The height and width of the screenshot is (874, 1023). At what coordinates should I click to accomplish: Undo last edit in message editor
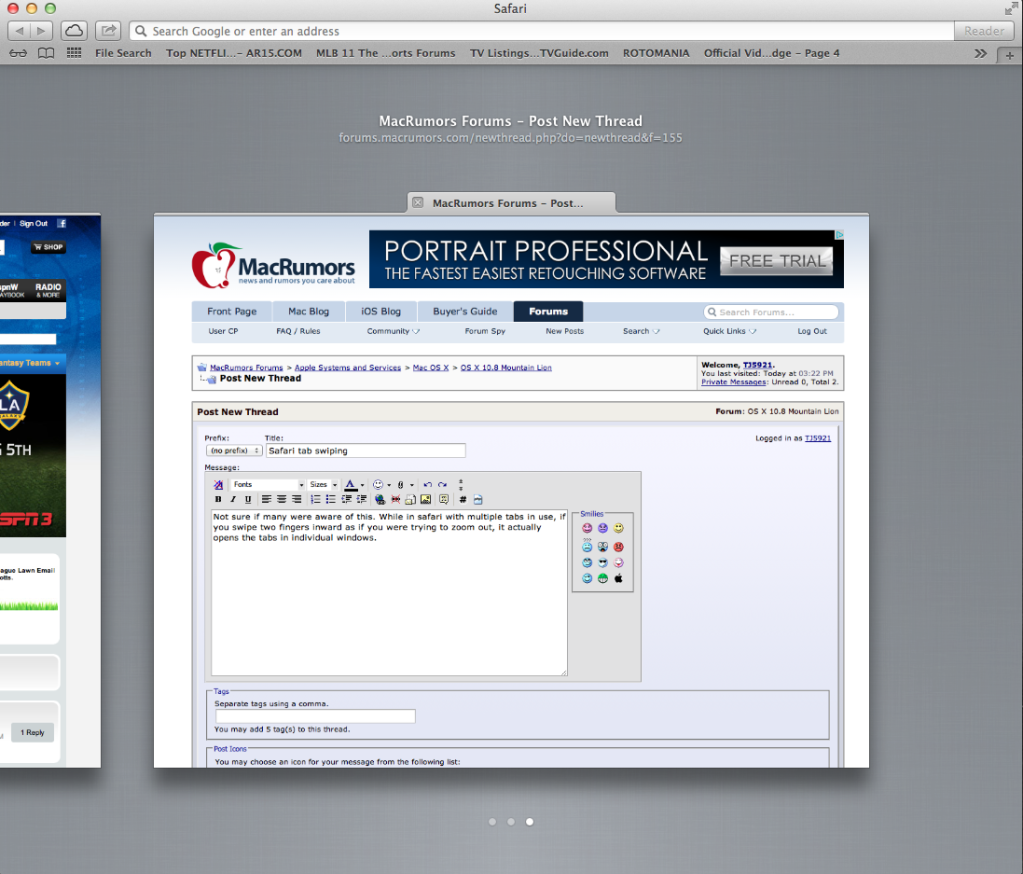[x=427, y=485]
